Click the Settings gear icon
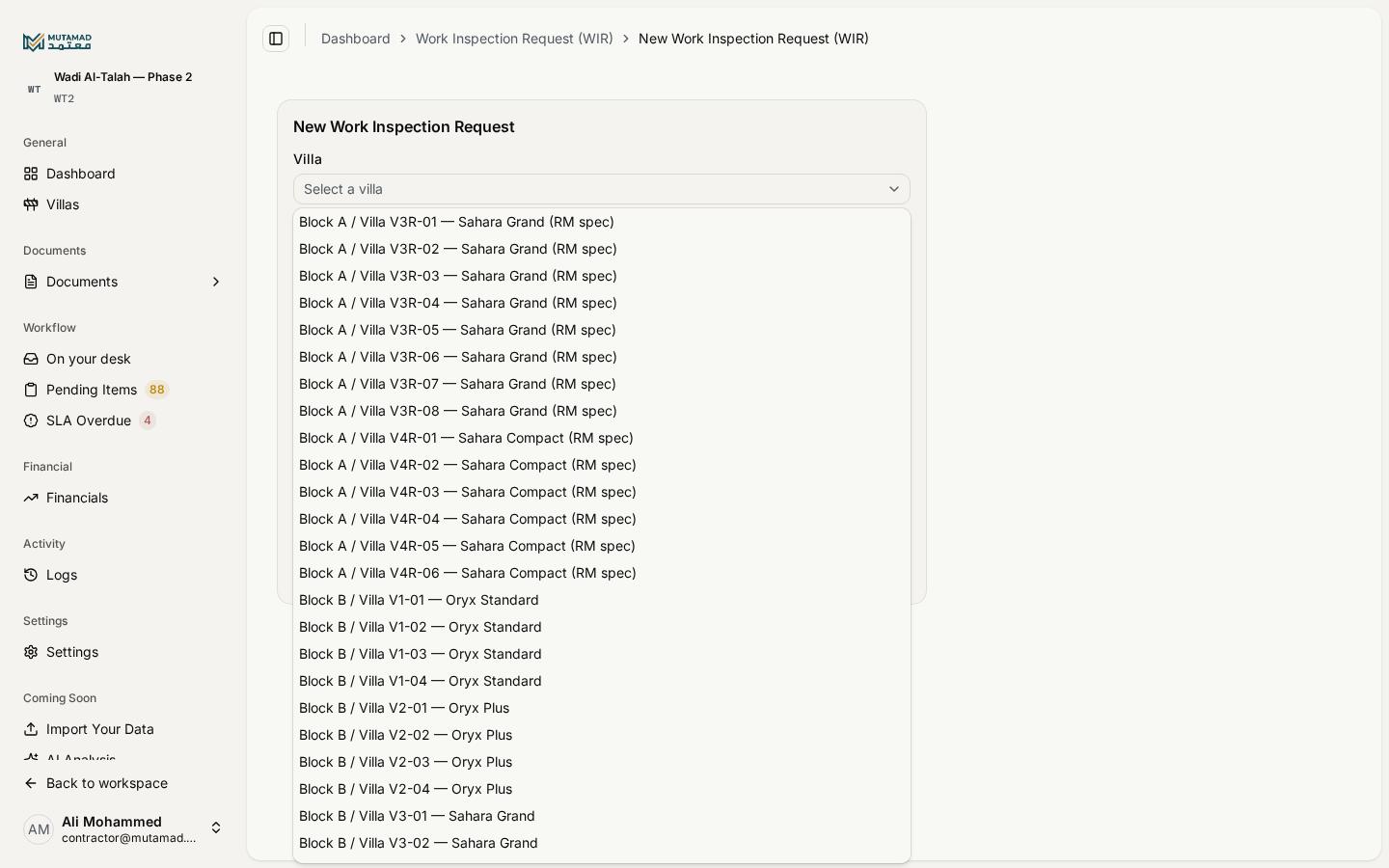The width and height of the screenshot is (1389, 868). point(31,652)
